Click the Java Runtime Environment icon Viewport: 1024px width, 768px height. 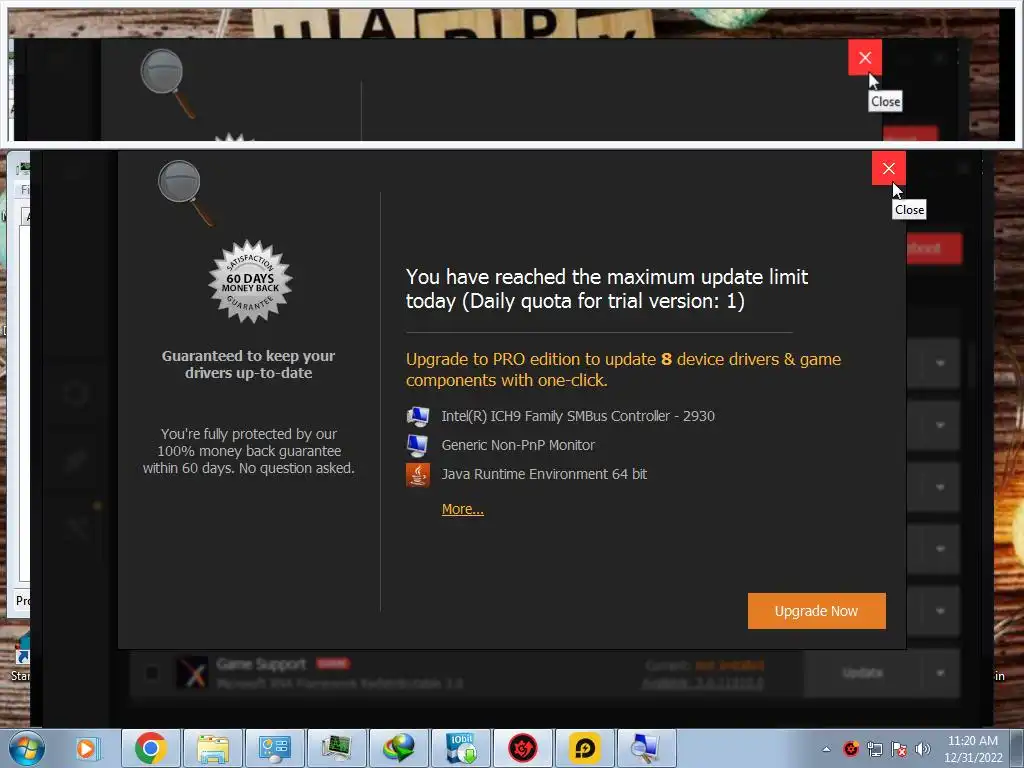[x=418, y=475]
